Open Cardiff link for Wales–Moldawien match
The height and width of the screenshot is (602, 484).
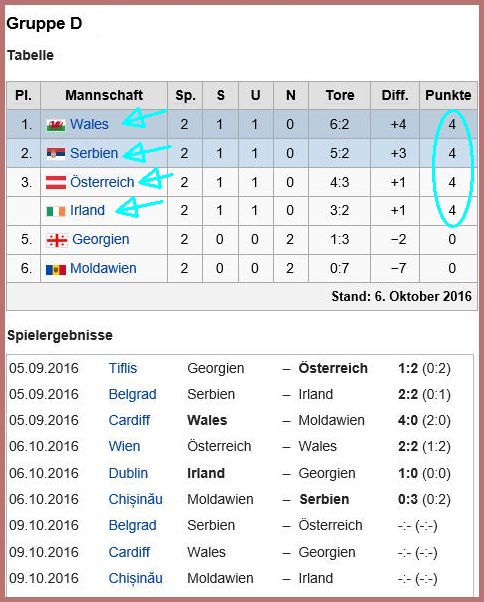tap(129, 420)
